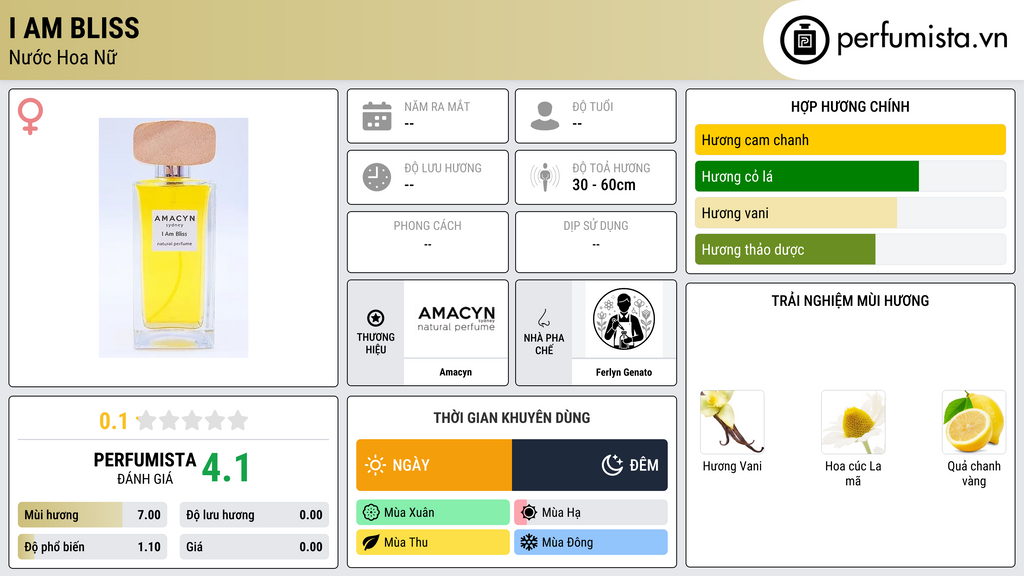Click the Hương cỏ lá accord bar

[850, 176]
